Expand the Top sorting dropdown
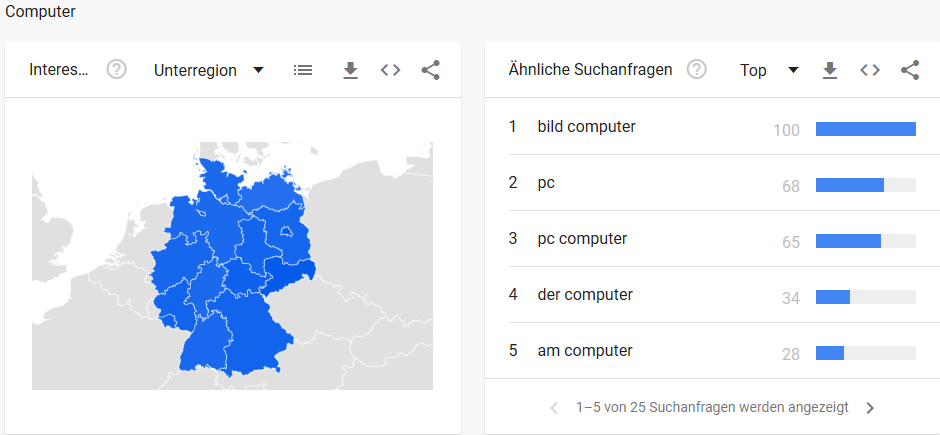Viewport: 940px width, 435px height. [x=769, y=70]
